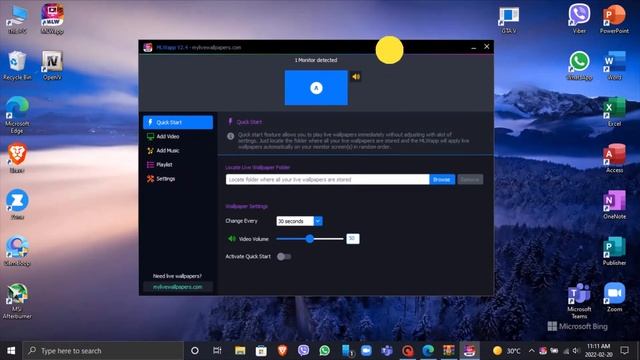Click the folder location input field
This screenshot has width=640, height=360.
tap(327, 180)
